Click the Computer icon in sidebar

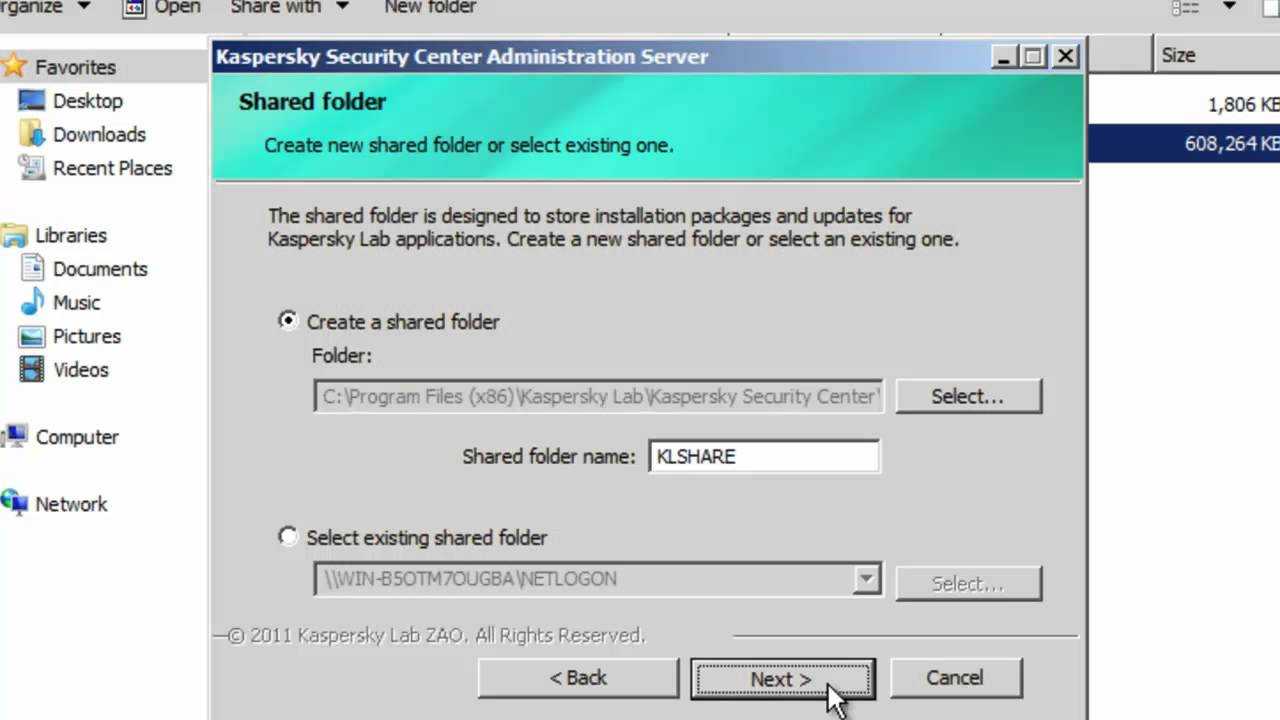(x=14, y=437)
